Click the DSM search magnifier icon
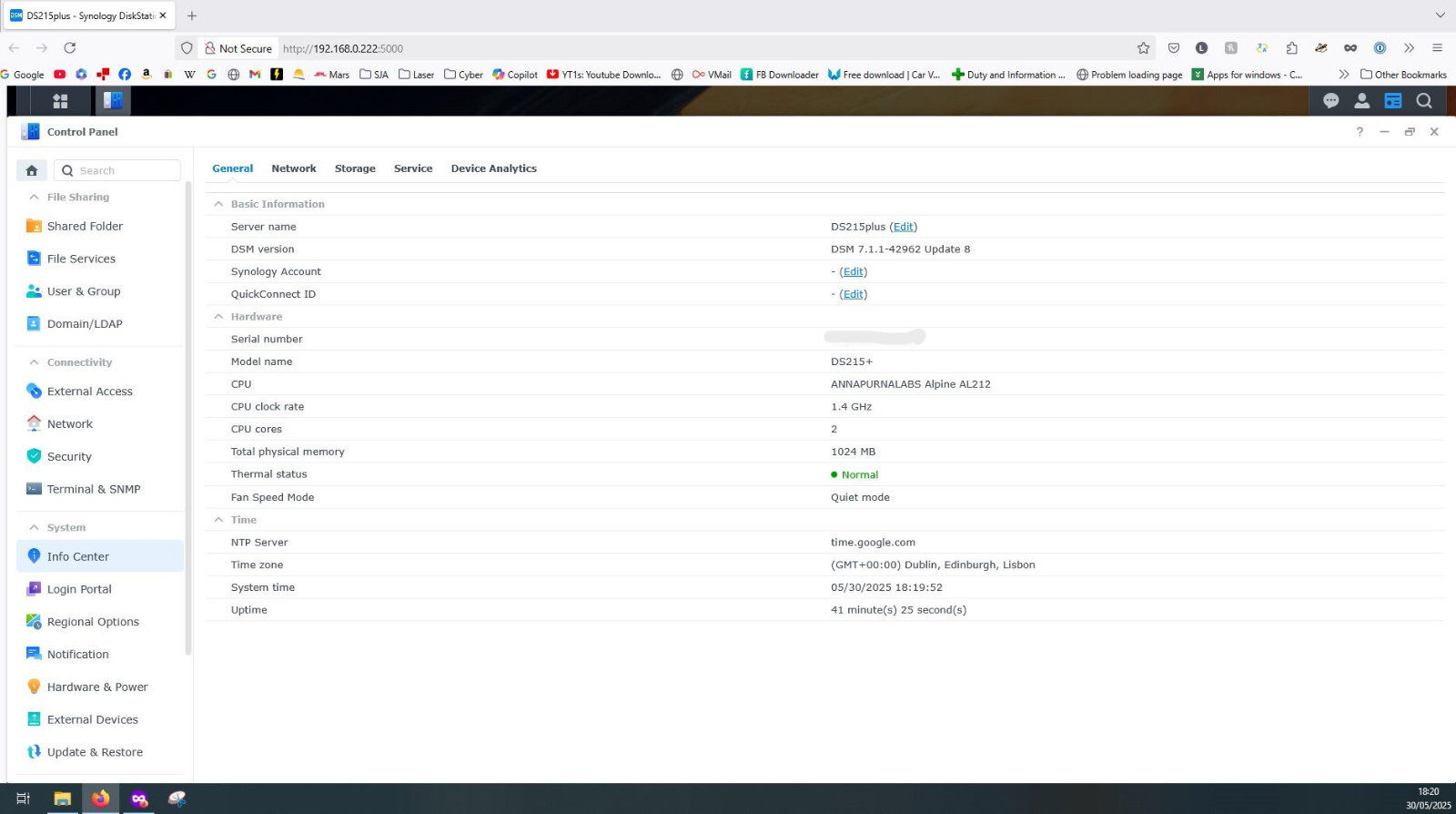This screenshot has height=814, width=1456. tap(1424, 101)
